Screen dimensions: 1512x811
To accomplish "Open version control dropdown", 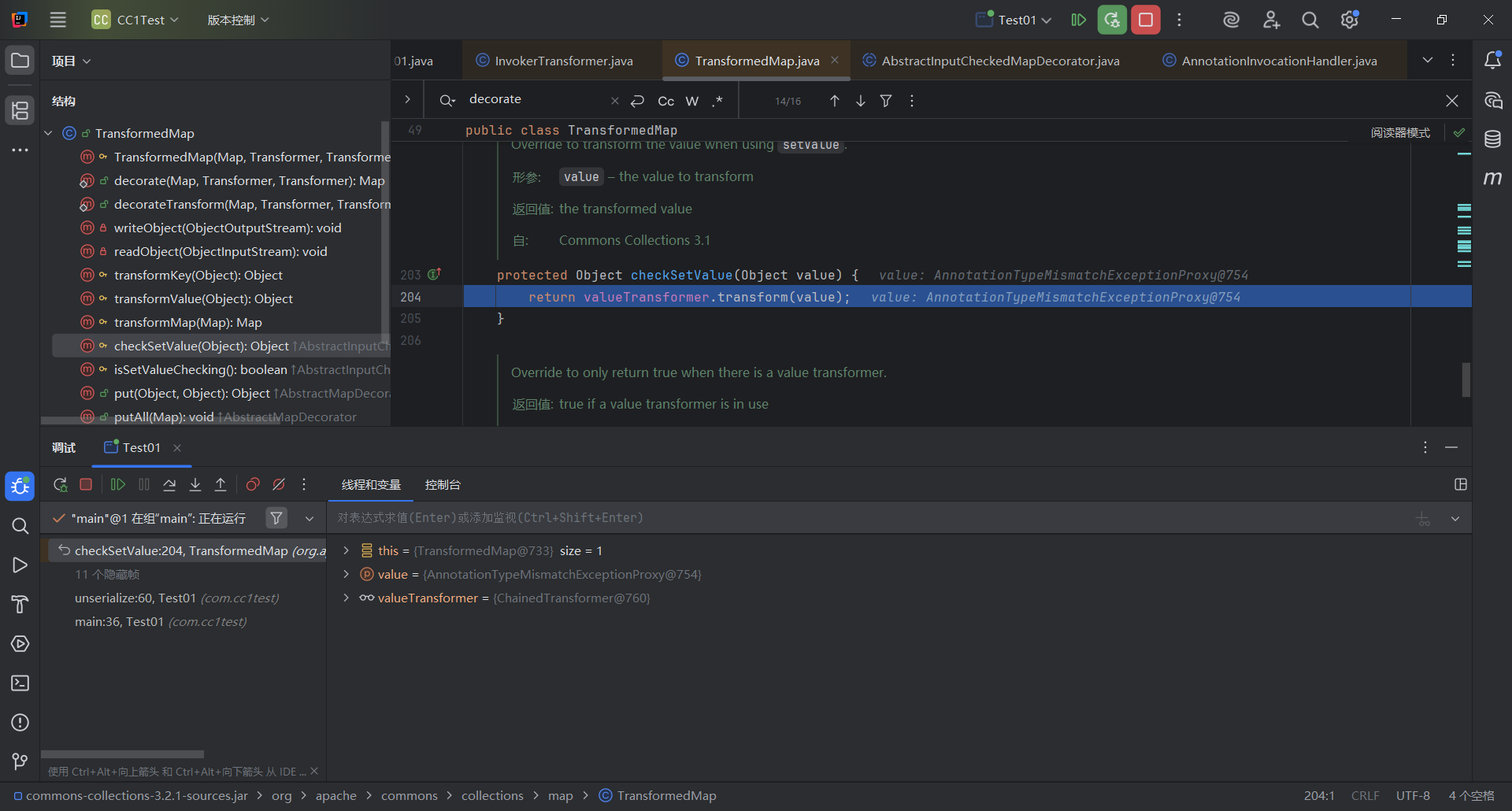I will pos(238,20).
